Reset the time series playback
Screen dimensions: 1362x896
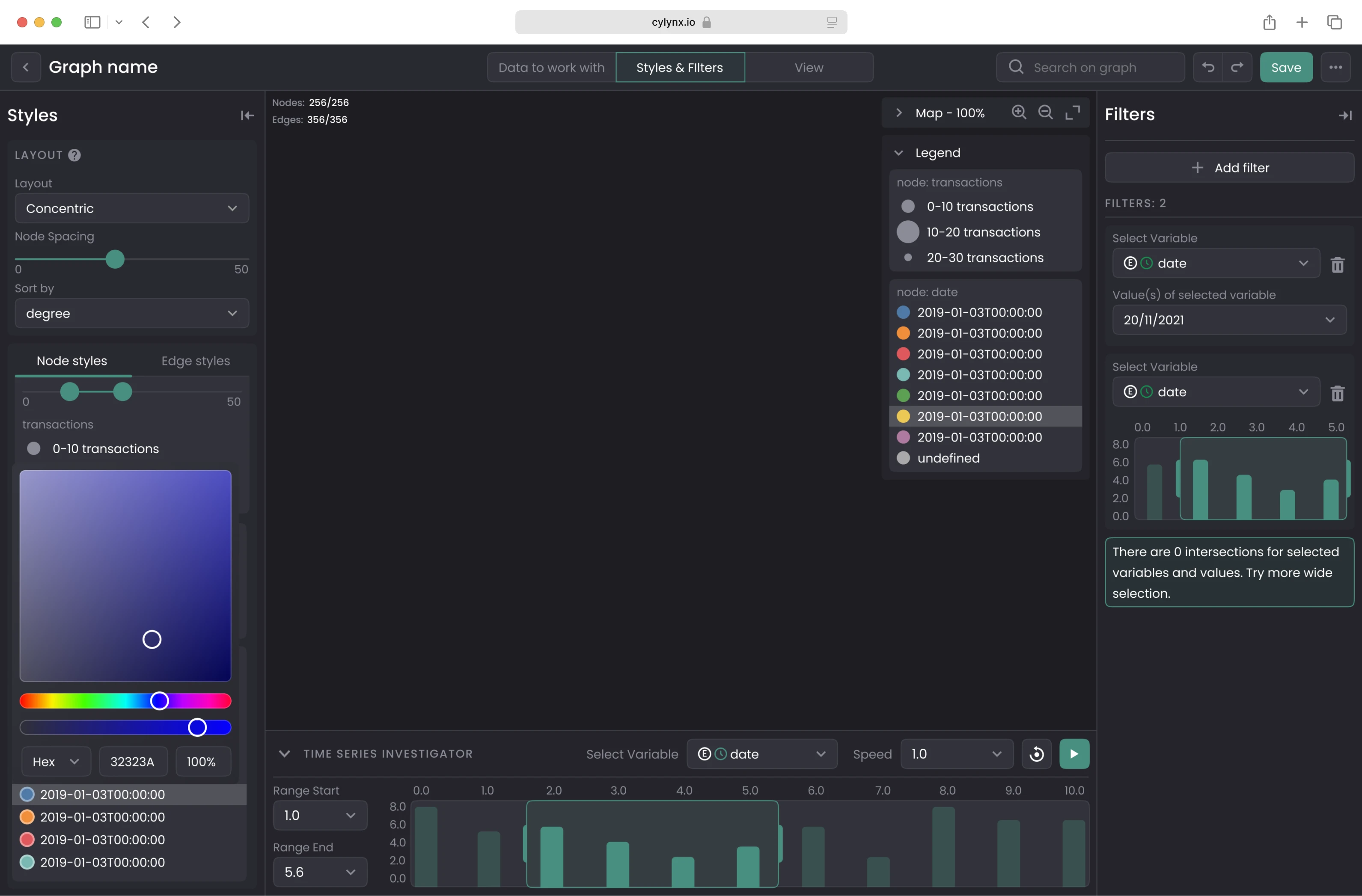pos(1036,754)
